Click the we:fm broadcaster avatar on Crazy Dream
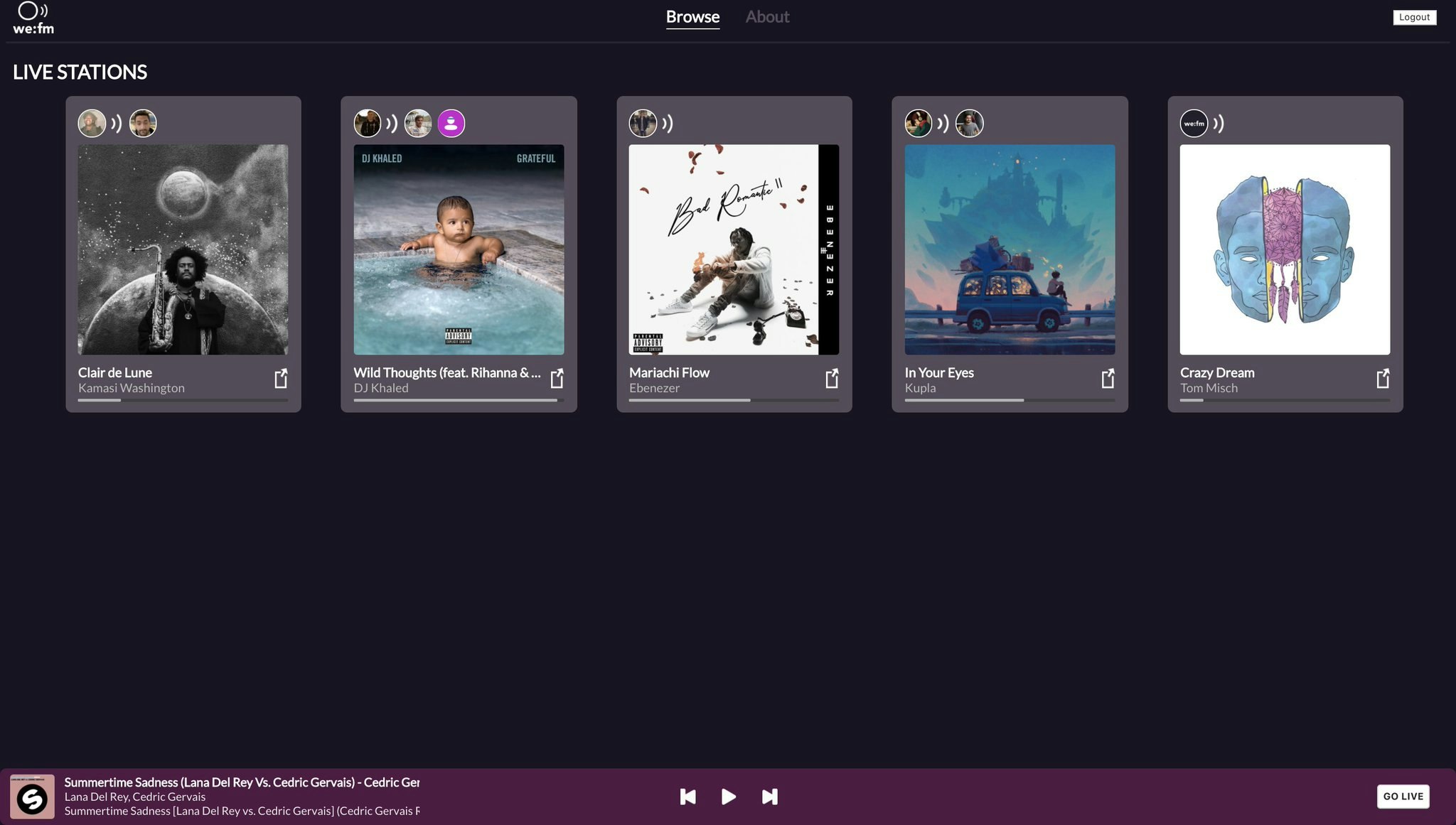Image resolution: width=1456 pixels, height=825 pixels. point(1194,124)
